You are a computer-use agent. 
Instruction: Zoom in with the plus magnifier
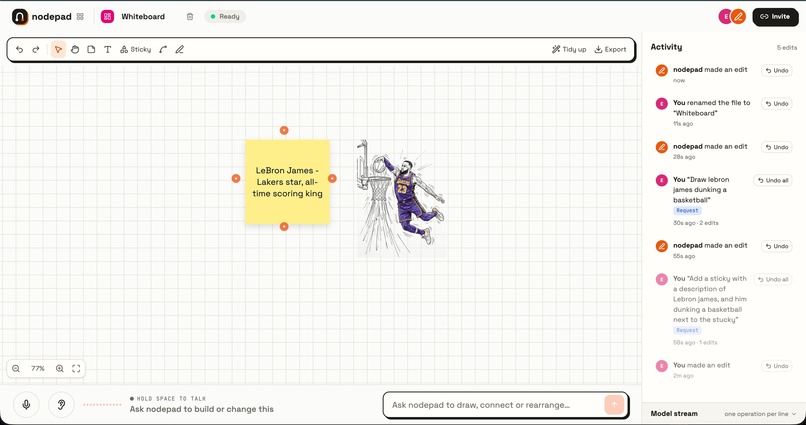click(60, 368)
